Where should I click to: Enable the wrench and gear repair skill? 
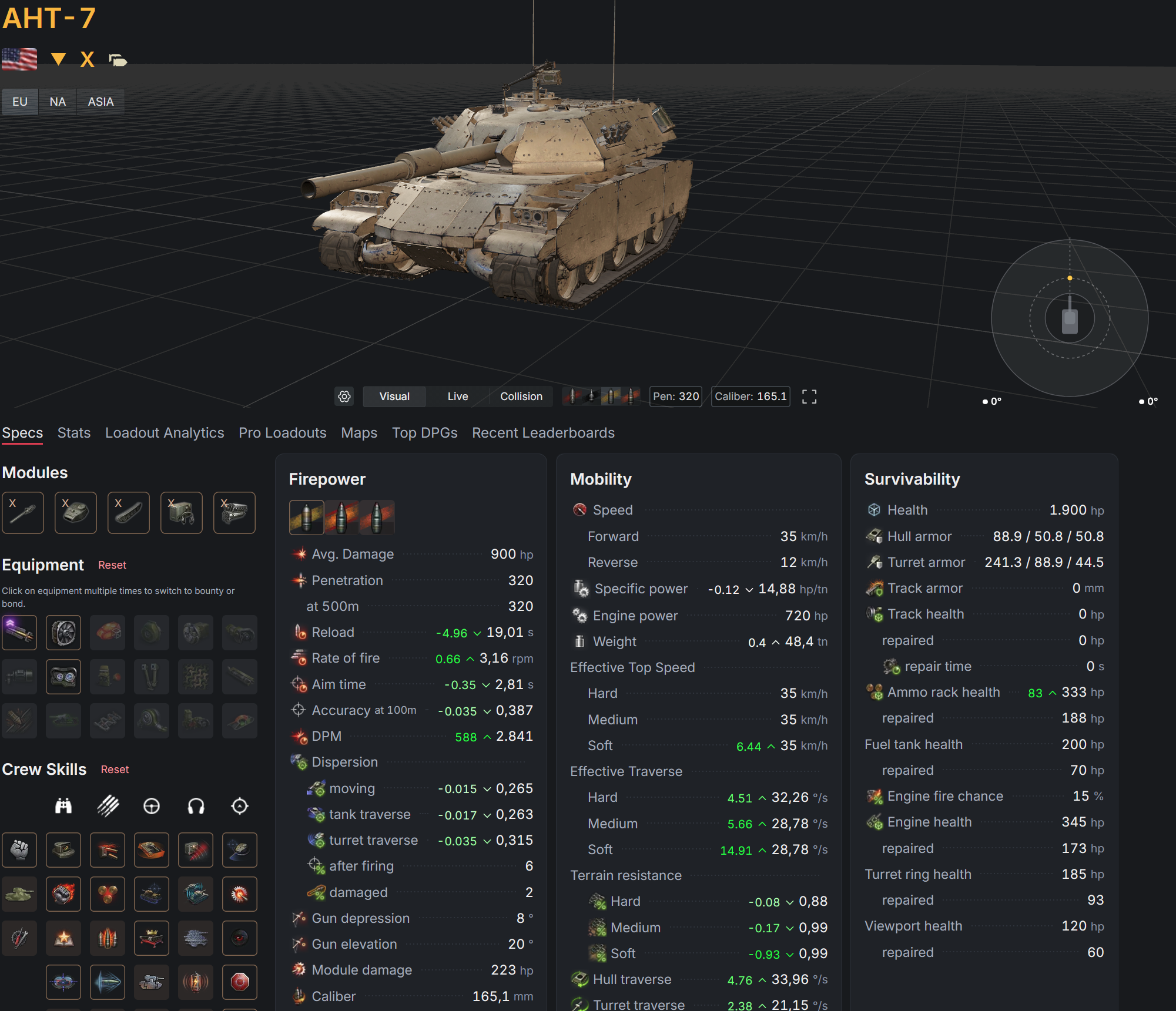(19, 938)
